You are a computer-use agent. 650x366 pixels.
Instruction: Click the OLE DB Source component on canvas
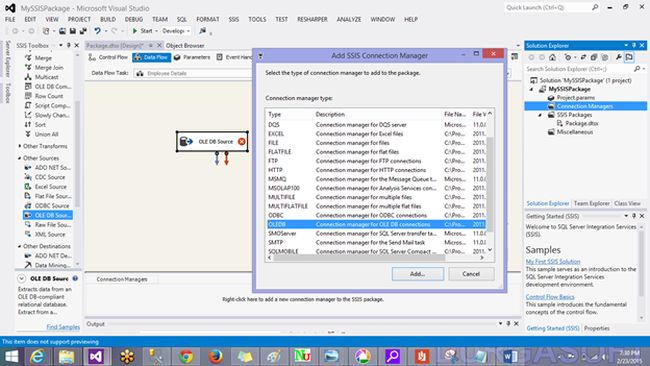pos(212,141)
